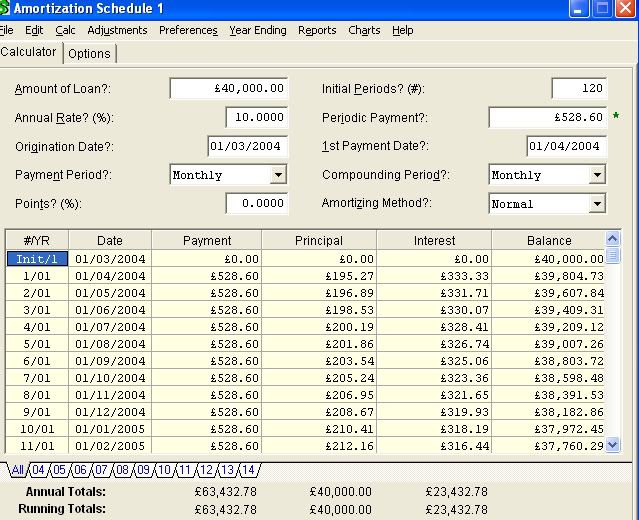Click the schedule table scrollbar thumb

pyautogui.click(x=613, y=256)
